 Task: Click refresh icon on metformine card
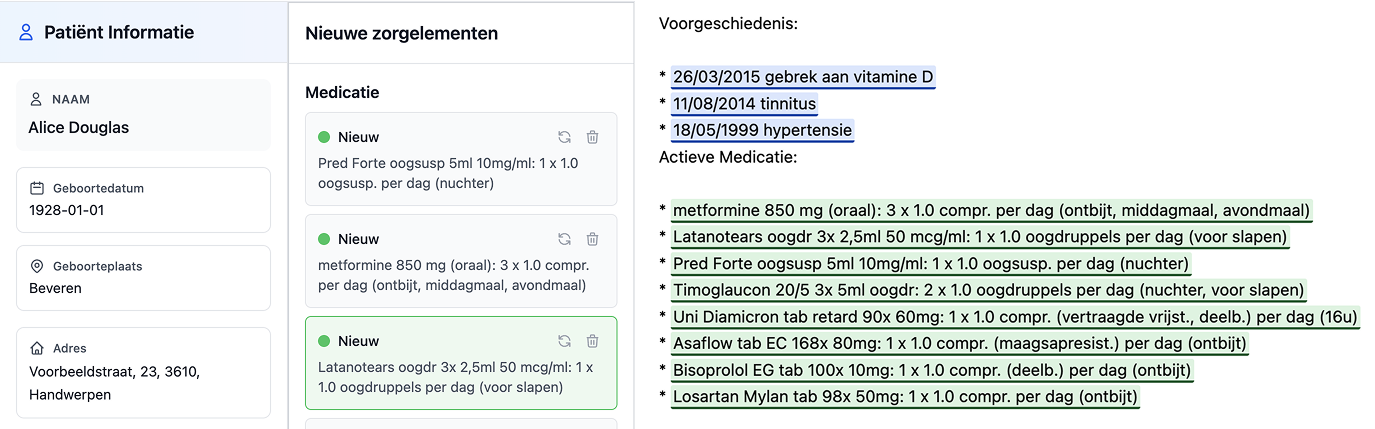pyautogui.click(x=564, y=239)
